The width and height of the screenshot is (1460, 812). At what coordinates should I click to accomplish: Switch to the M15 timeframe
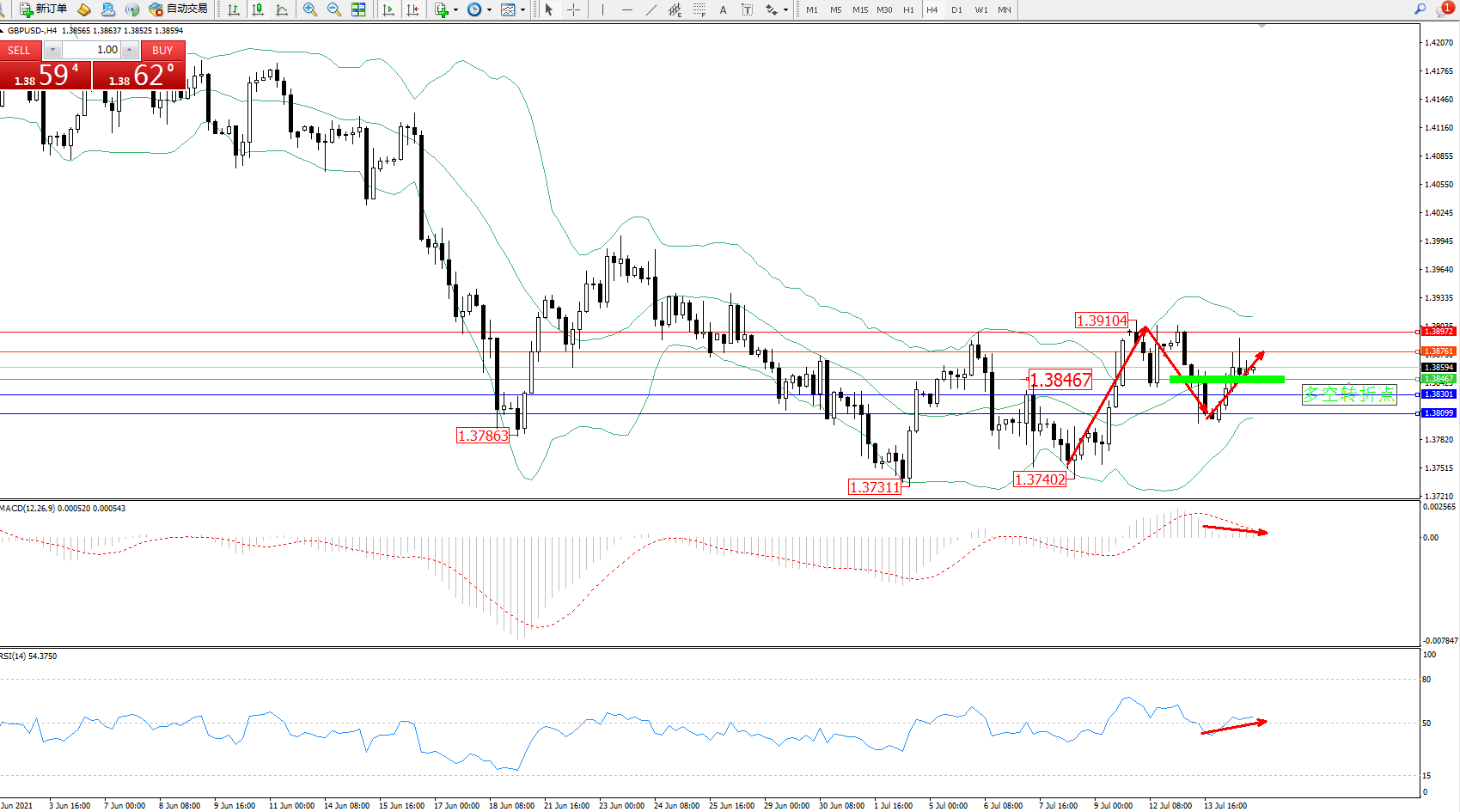tap(859, 9)
